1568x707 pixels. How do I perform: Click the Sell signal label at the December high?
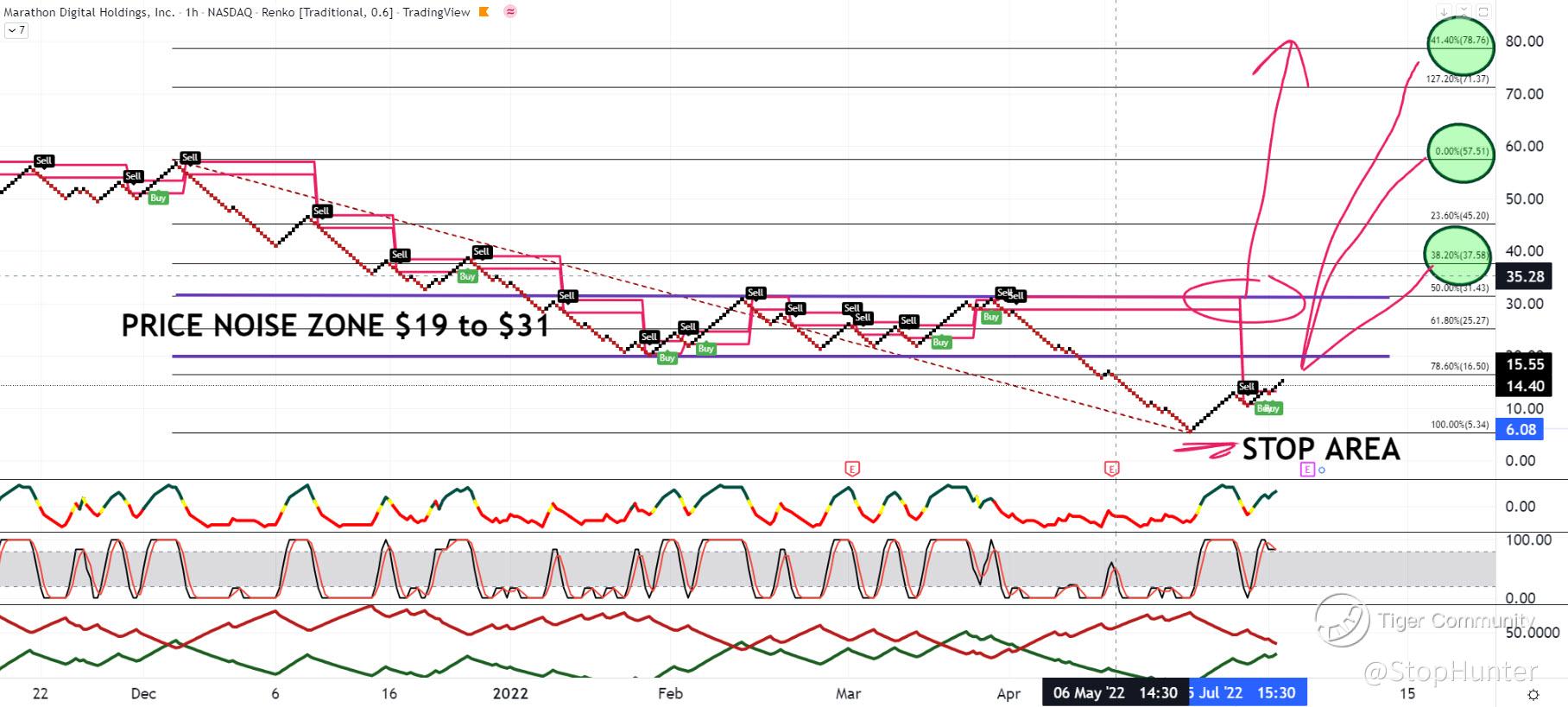[190, 158]
